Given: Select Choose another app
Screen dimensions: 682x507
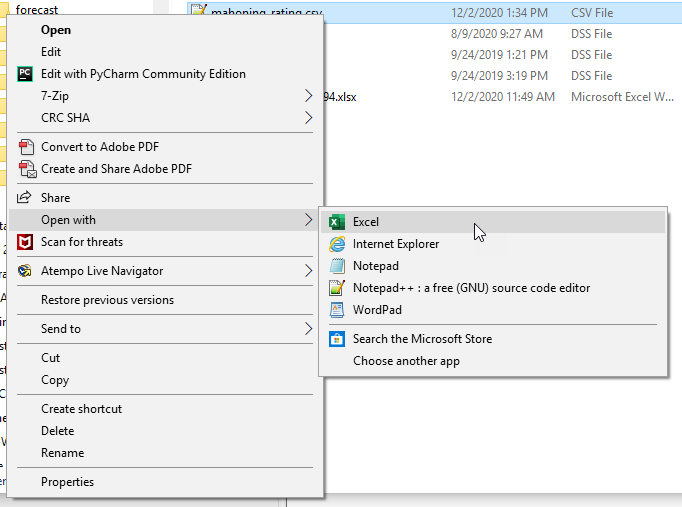Looking at the screenshot, I should point(493,361).
